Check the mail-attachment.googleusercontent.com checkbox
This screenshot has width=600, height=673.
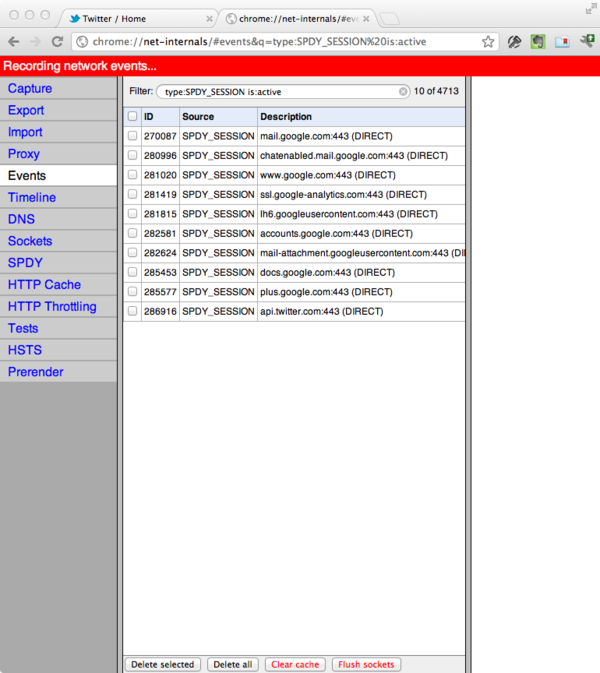pos(132,252)
